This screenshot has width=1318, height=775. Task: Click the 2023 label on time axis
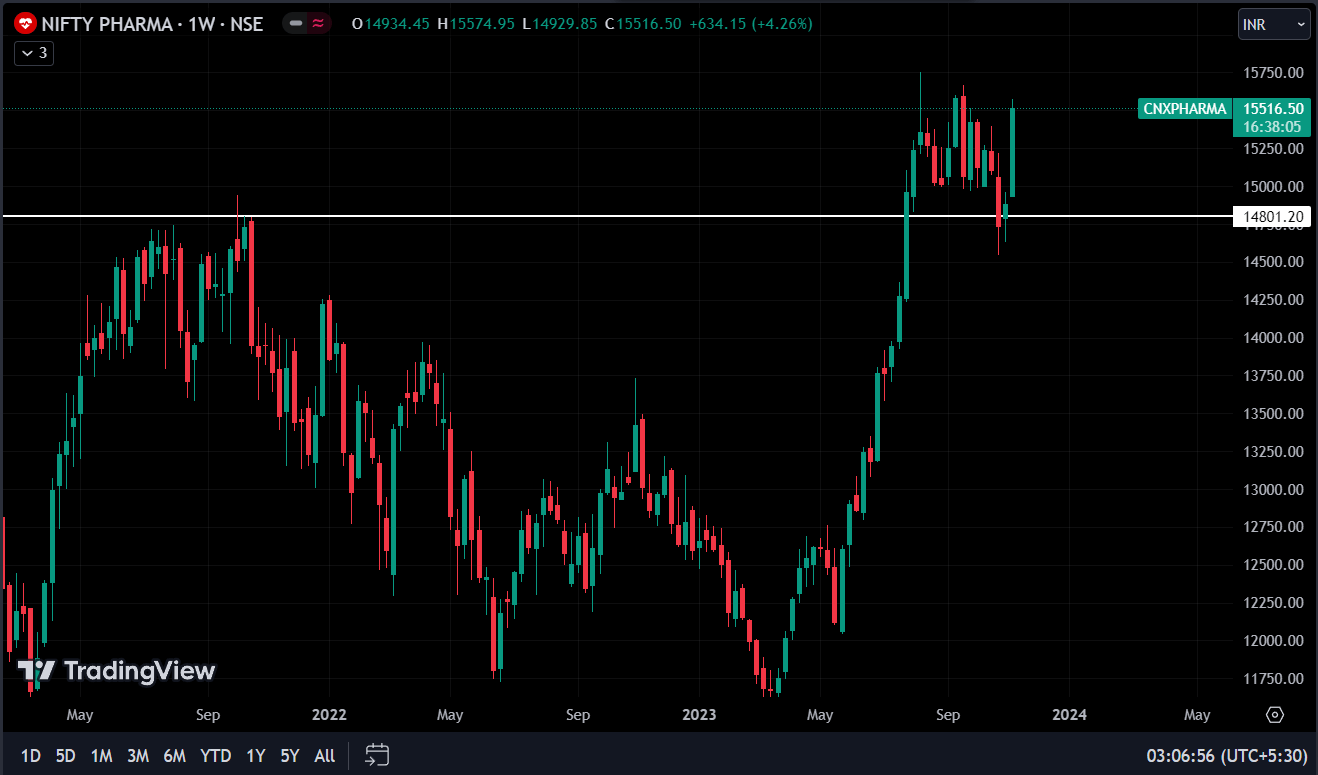(699, 715)
